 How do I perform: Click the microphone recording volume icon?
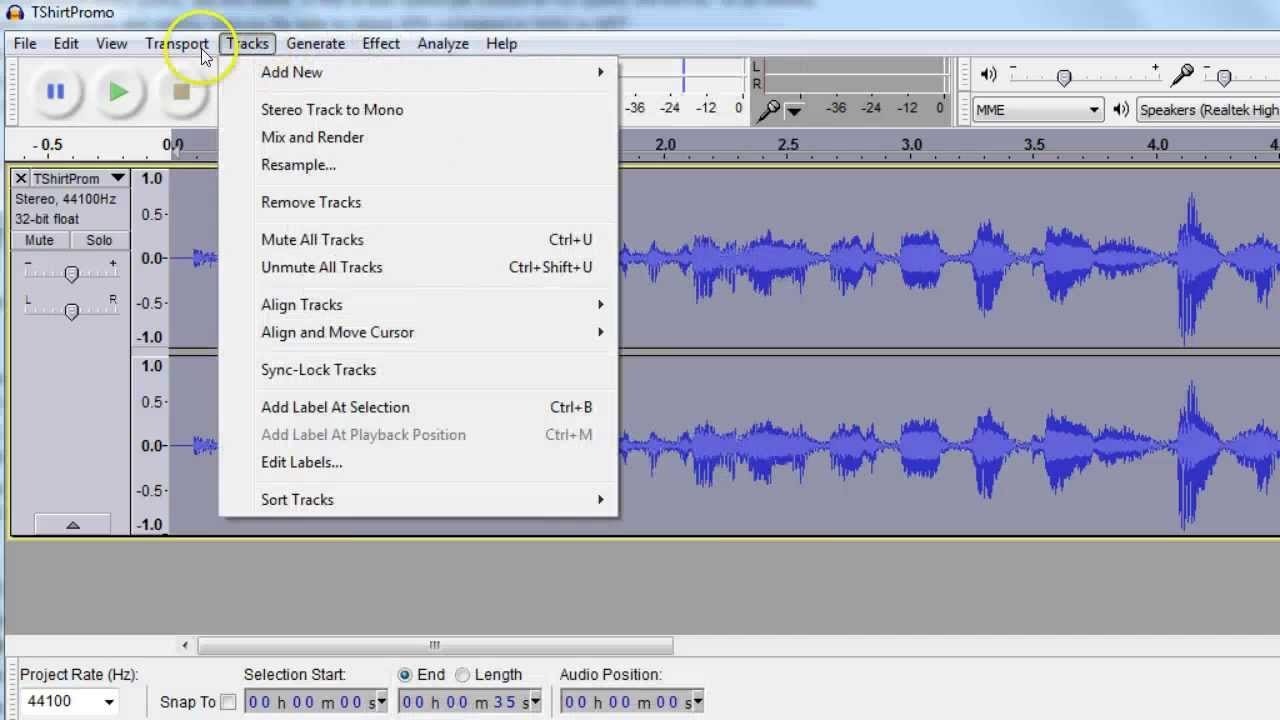pyautogui.click(x=1182, y=74)
